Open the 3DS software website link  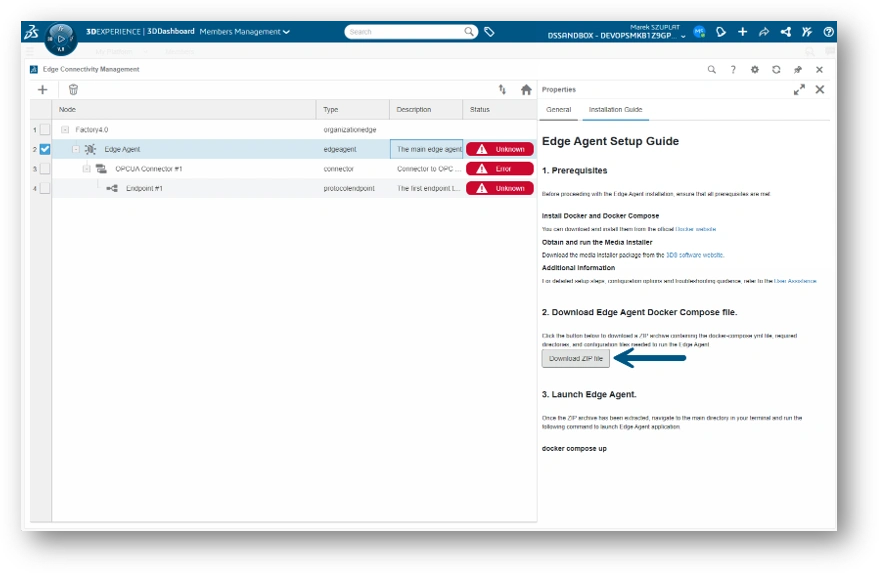click(x=695, y=255)
